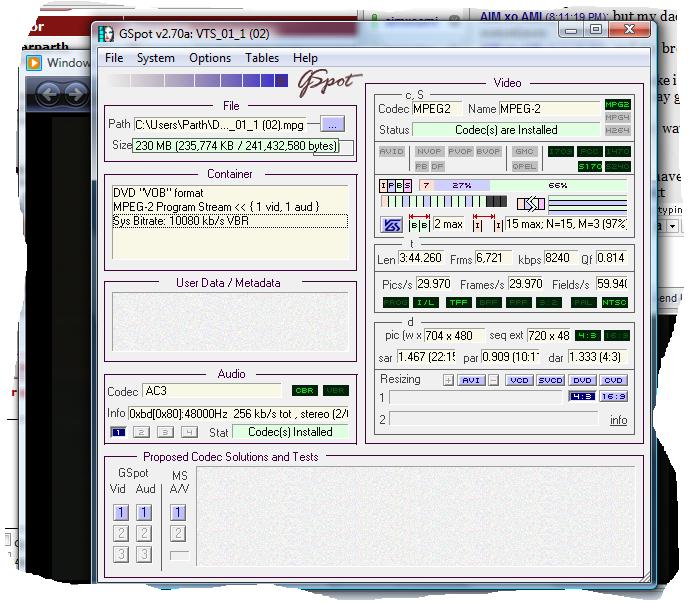Select audio stream 2 button
The width and height of the screenshot is (688, 603).
click(x=141, y=432)
